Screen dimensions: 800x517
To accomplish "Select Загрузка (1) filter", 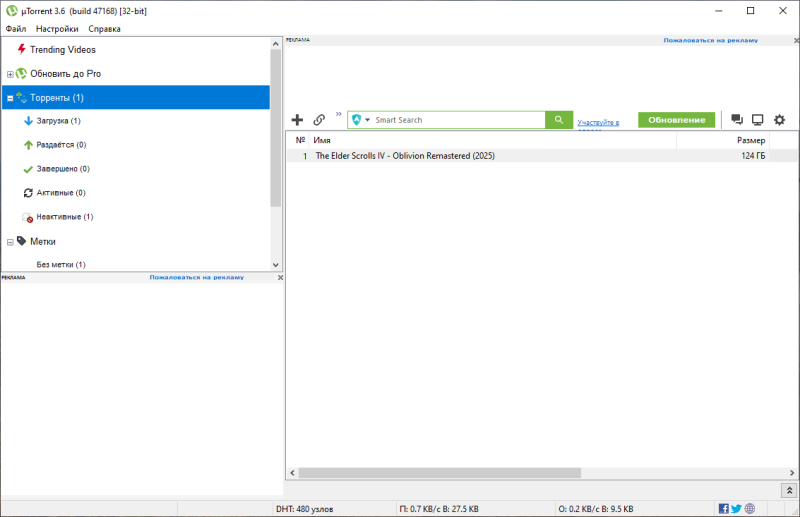I will [58, 121].
